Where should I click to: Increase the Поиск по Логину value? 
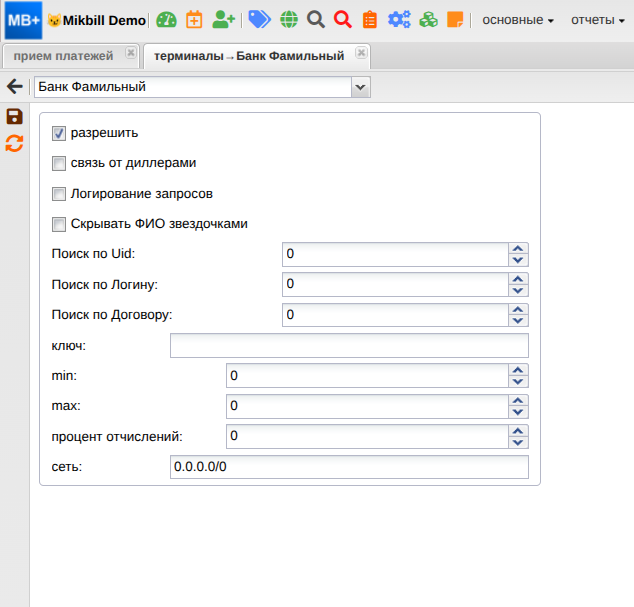(x=518, y=279)
